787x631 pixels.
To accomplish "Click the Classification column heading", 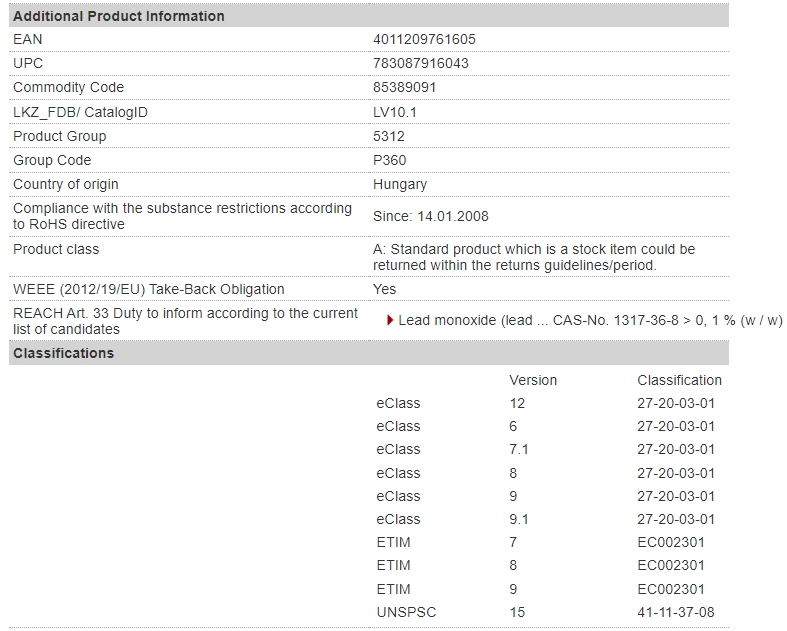I will point(679,380).
